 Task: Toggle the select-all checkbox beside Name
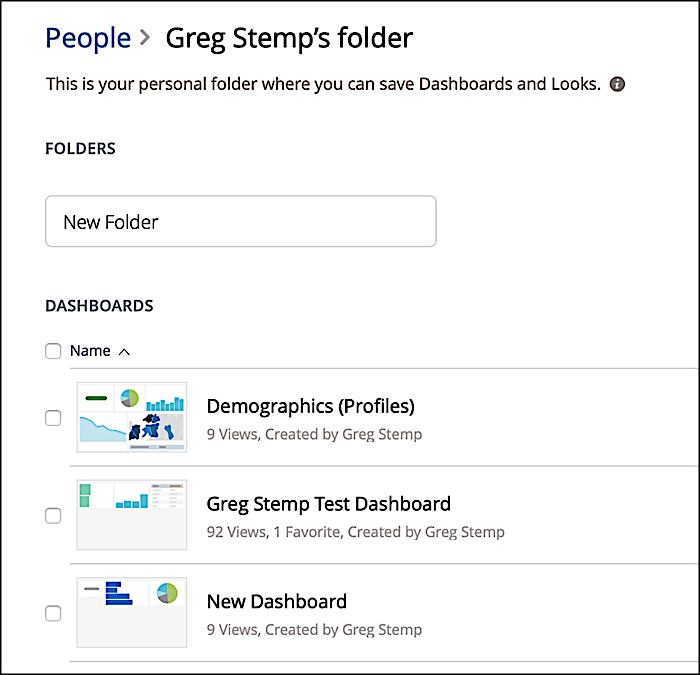pyautogui.click(x=53, y=351)
